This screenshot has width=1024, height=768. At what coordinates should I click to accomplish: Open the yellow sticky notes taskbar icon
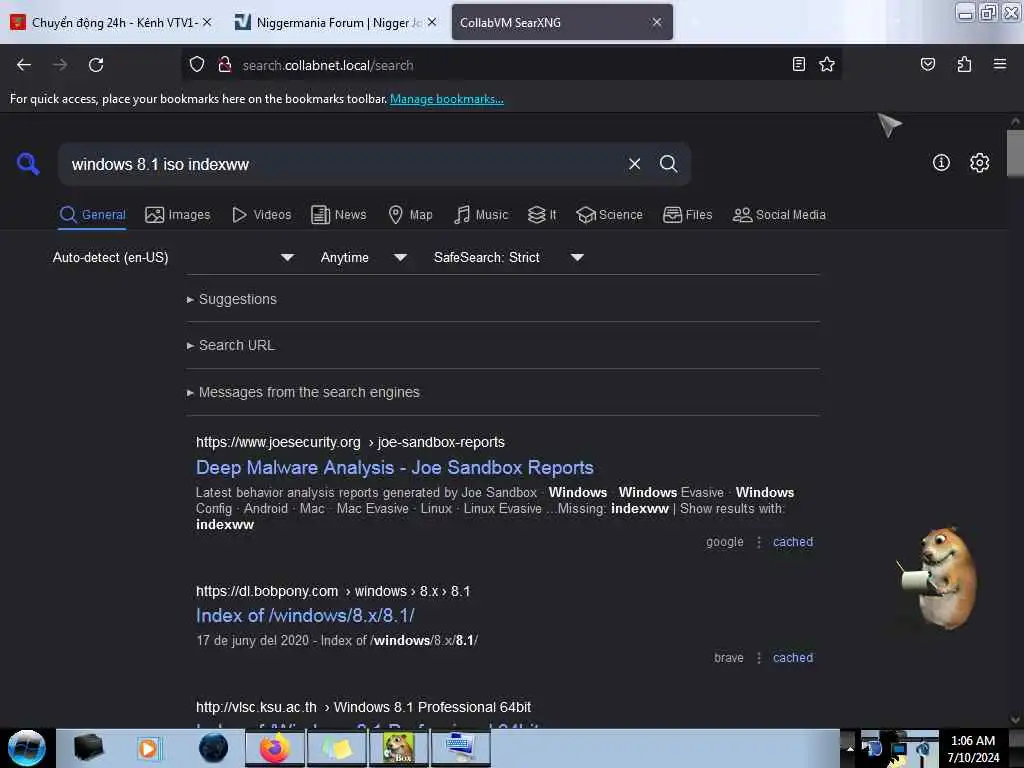338,748
